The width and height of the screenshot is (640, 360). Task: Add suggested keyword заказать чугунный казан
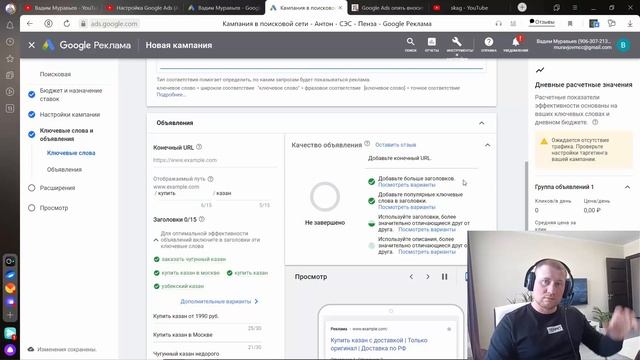click(190, 259)
